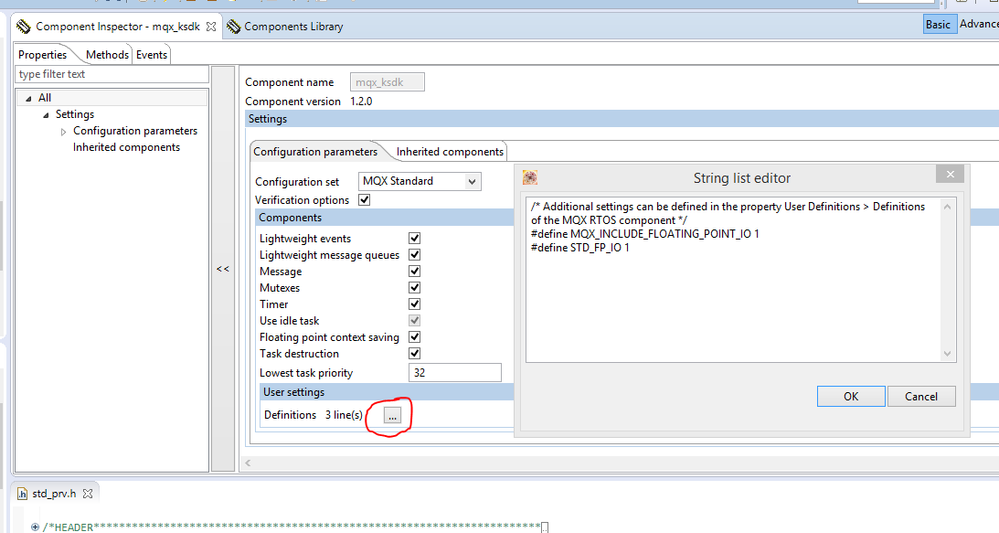Click the Components Library tab icon
Image resolution: width=999 pixels, height=533 pixels.
(234, 27)
